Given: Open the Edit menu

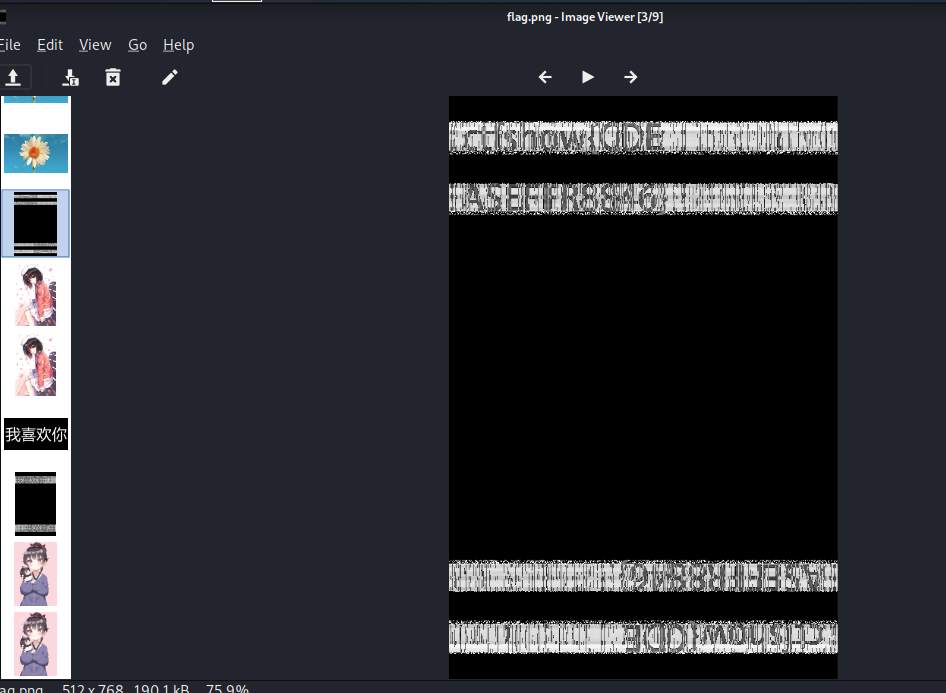Looking at the screenshot, I should point(50,45).
